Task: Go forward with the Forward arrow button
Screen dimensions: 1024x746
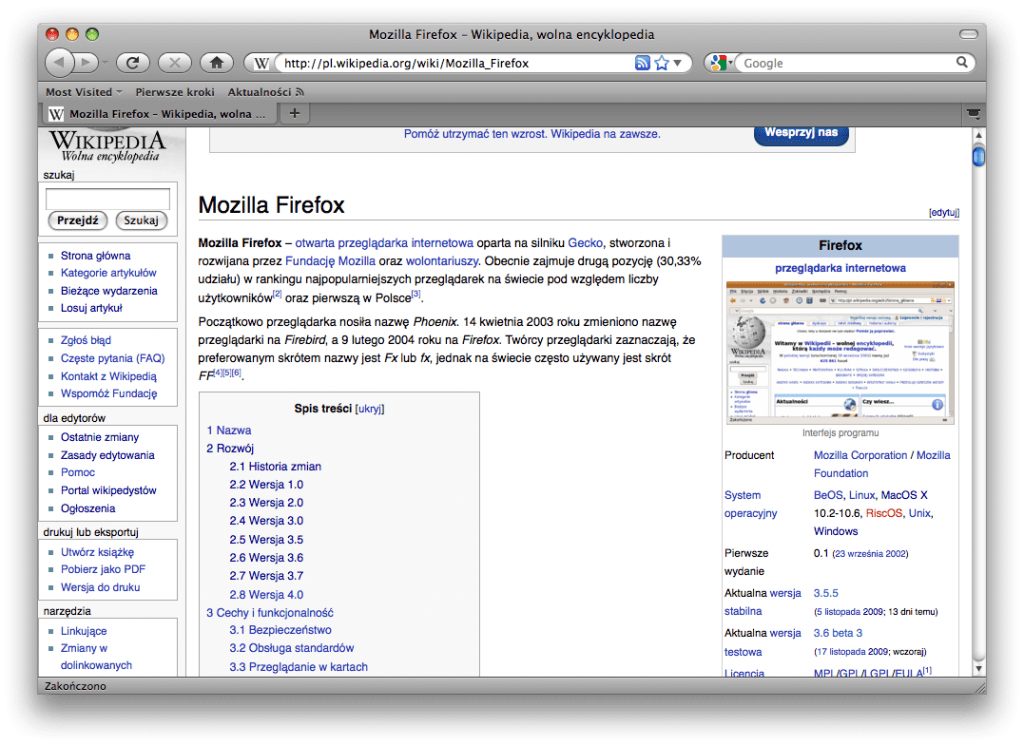Action: click(86, 63)
